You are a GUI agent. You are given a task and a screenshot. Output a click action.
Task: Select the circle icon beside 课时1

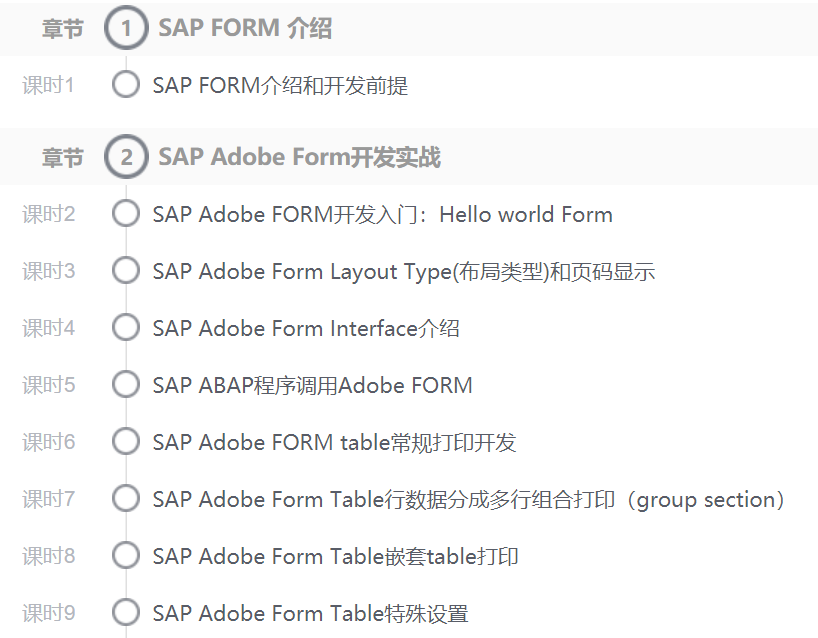pos(125,85)
